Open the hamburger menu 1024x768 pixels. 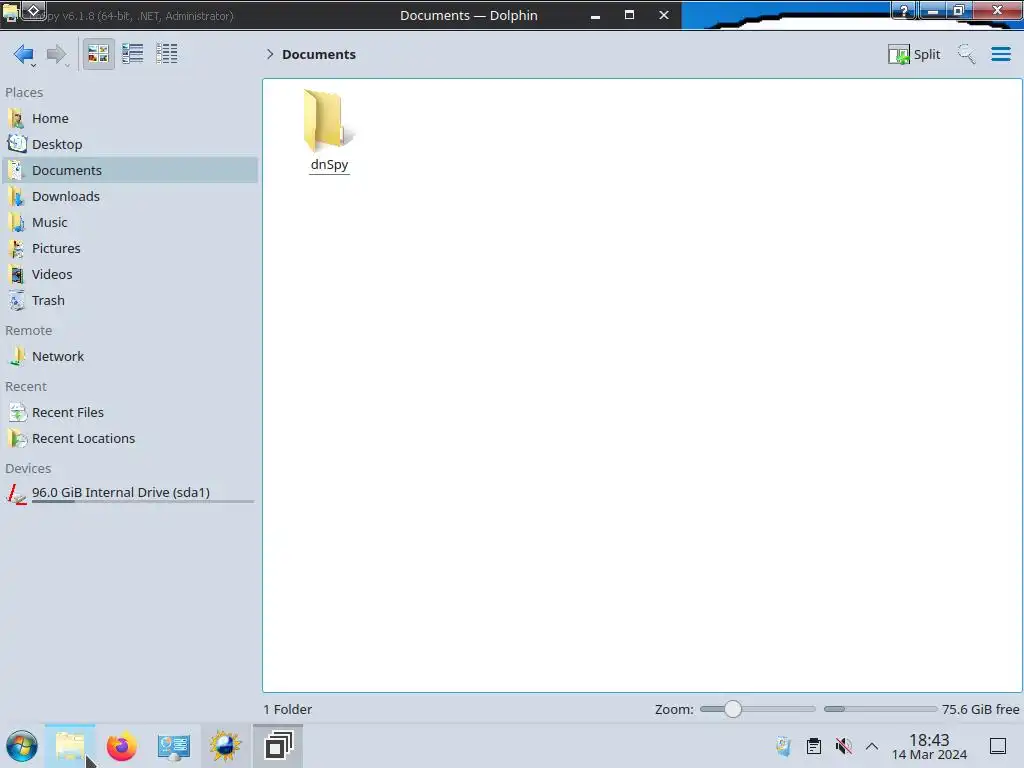click(x=1000, y=54)
